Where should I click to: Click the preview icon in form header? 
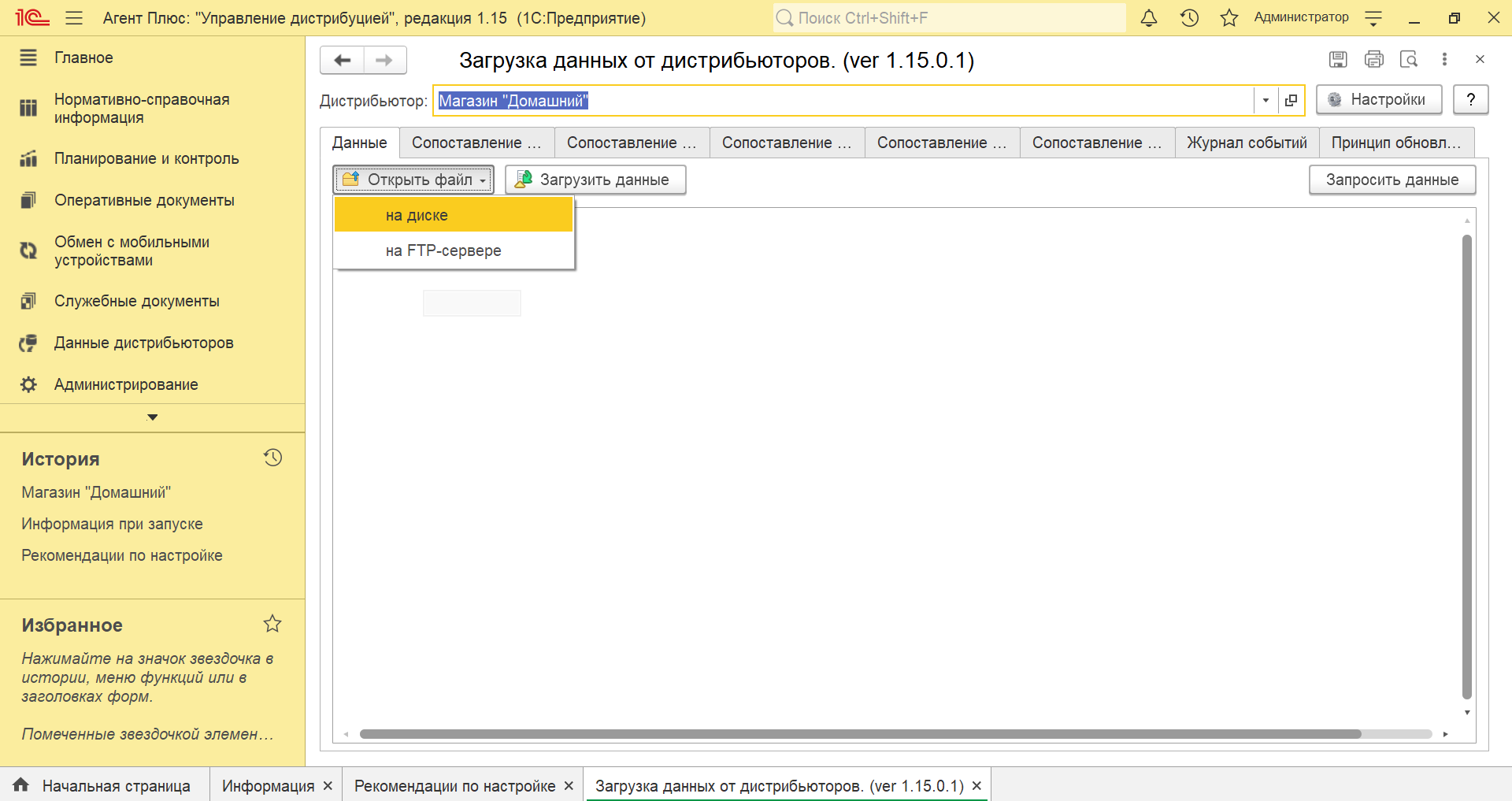[x=1409, y=59]
